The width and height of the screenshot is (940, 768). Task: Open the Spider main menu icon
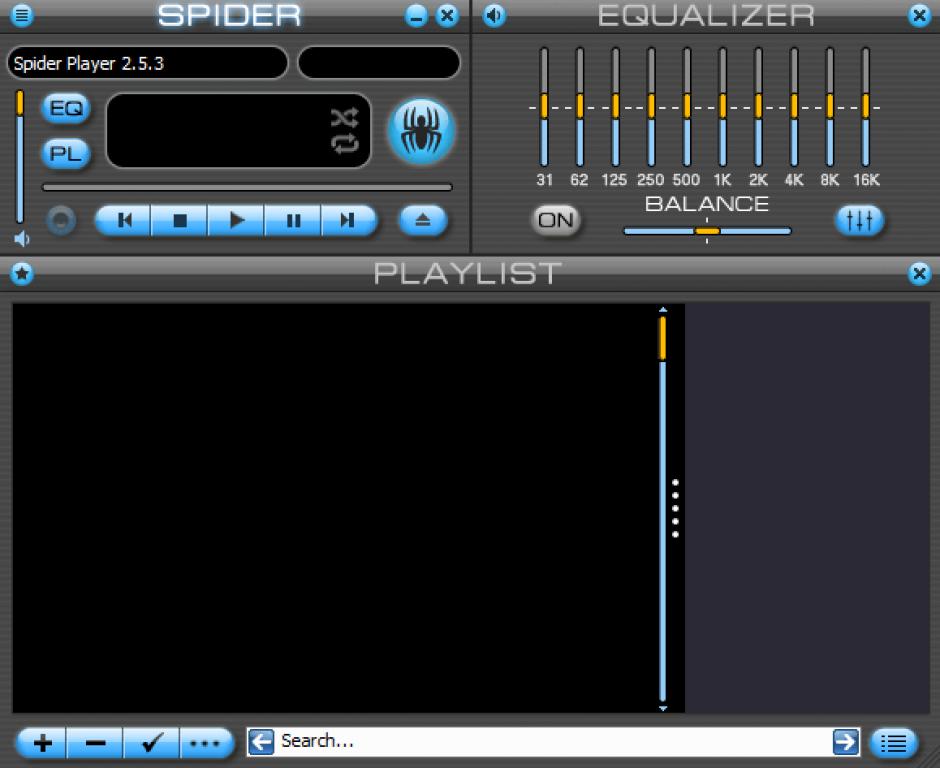point(22,15)
